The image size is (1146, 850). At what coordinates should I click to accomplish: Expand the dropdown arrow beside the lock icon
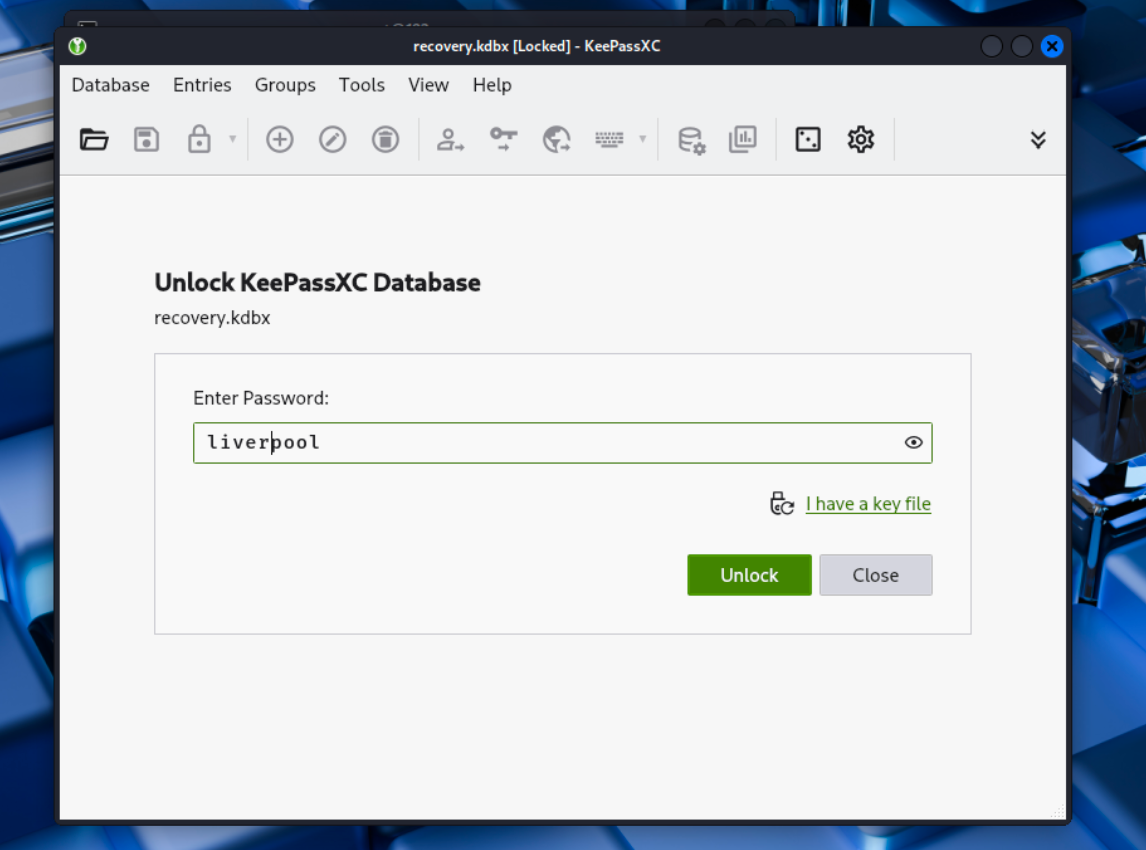(232, 139)
